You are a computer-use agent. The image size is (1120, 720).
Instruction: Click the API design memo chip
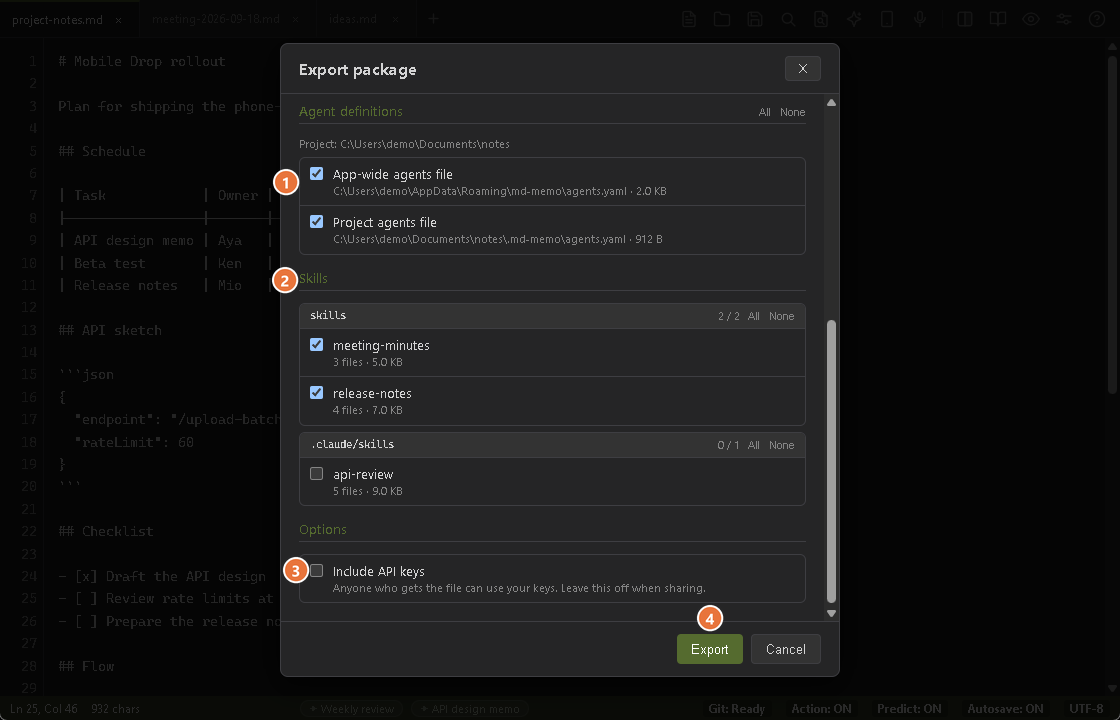coord(469,709)
